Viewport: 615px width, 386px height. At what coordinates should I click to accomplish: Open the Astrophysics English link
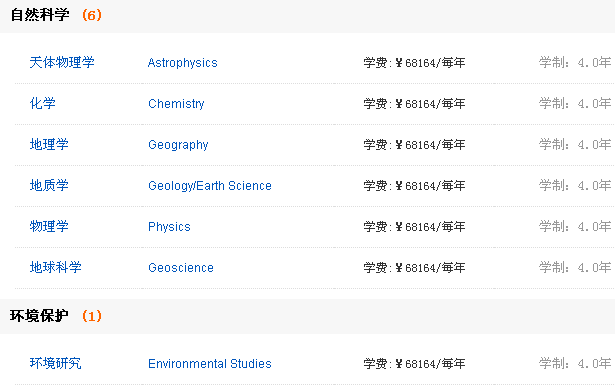click(x=182, y=63)
